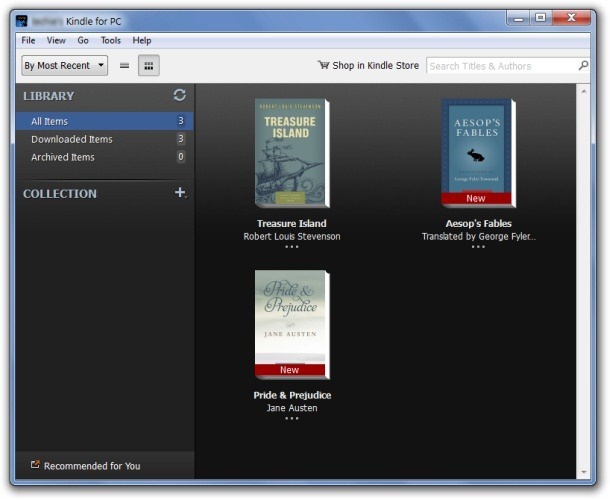
Task: Click the search magnifier icon
Action: 583,65
